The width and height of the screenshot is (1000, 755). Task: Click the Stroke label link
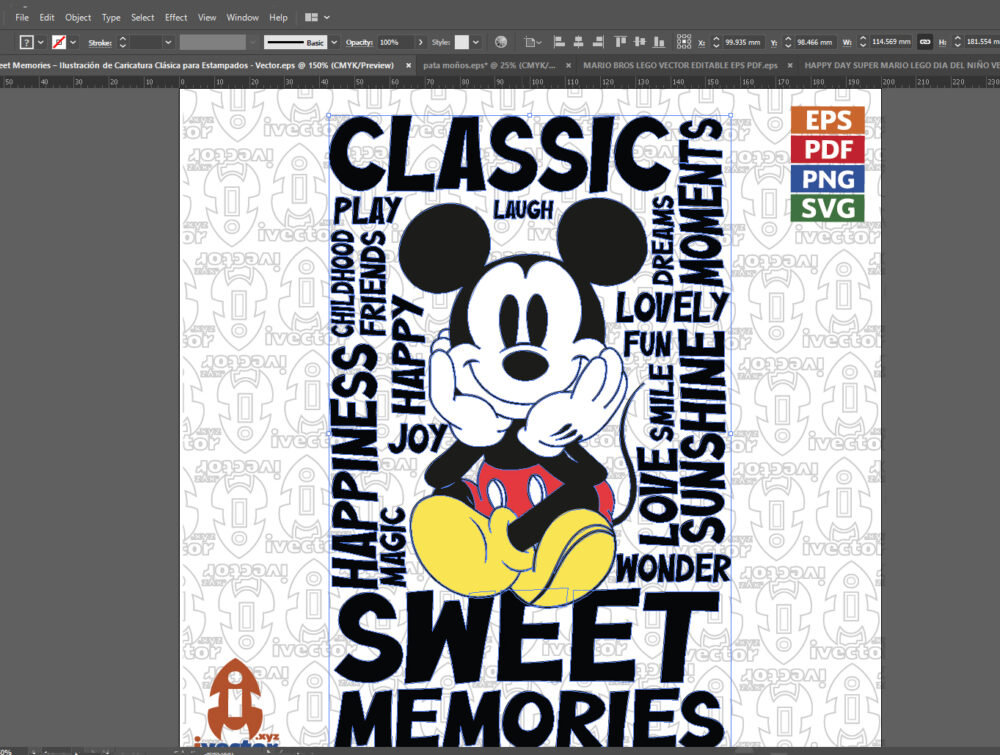[x=100, y=43]
